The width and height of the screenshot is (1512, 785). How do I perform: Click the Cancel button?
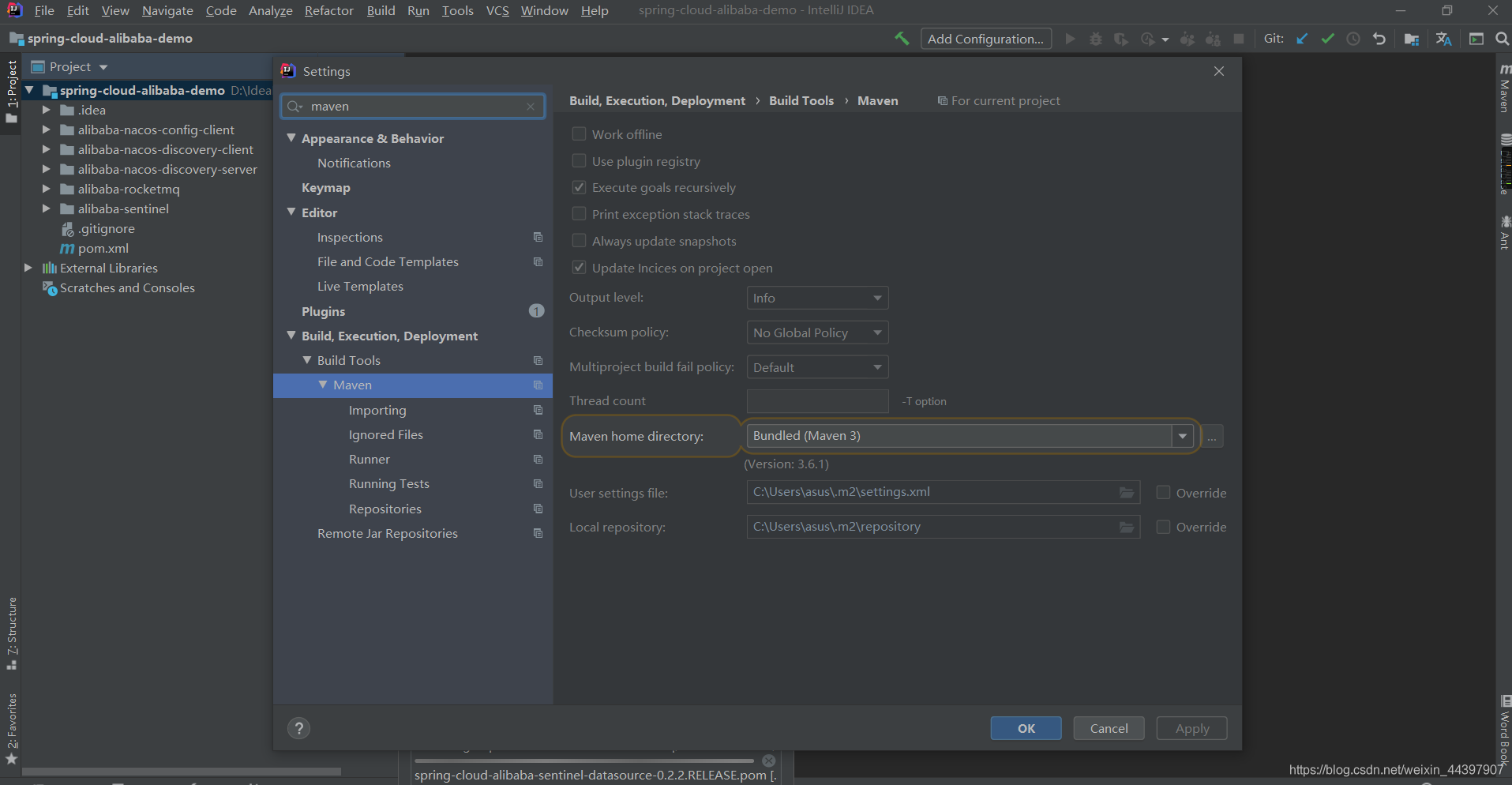(x=1109, y=728)
